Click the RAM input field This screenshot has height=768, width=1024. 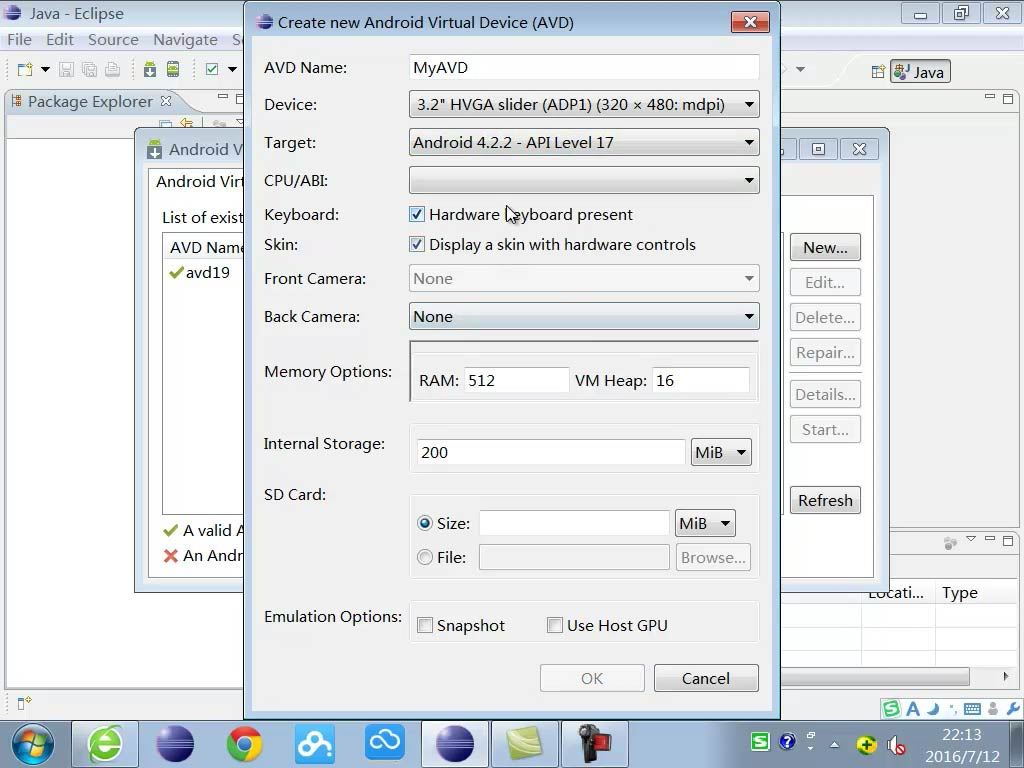click(517, 380)
